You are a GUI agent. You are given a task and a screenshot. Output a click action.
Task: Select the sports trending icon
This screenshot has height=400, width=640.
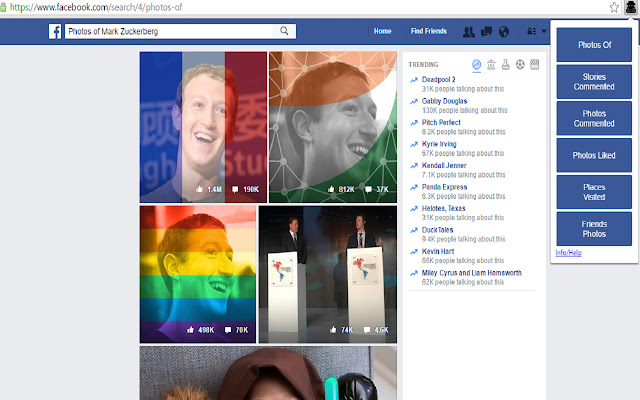click(521, 64)
